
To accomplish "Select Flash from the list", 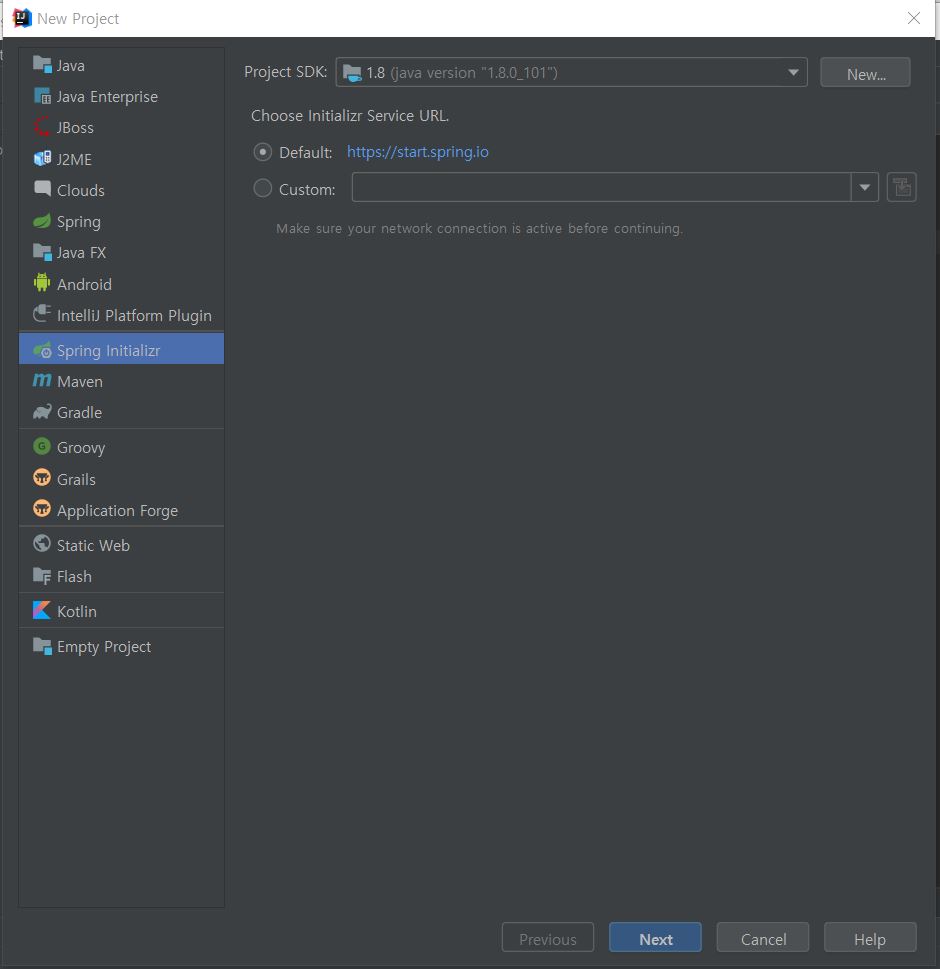I will pyautogui.click(x=122, y=576).
